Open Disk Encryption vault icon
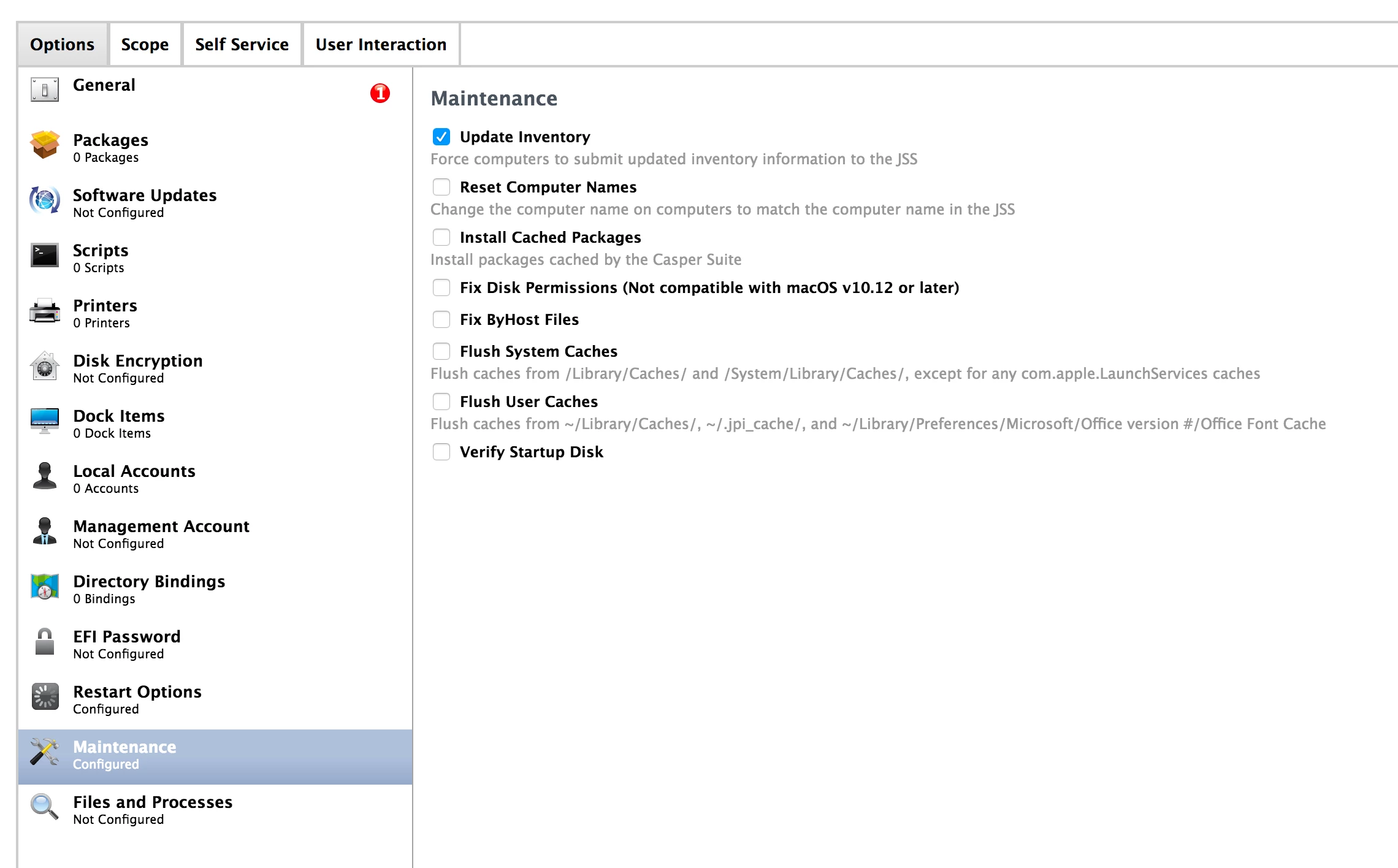1398x868 pixels. pyautogui.click(x=45, y=366)
